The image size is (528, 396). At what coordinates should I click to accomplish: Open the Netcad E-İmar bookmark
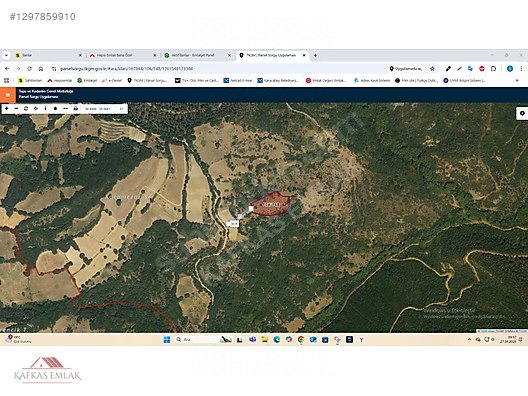238,80
